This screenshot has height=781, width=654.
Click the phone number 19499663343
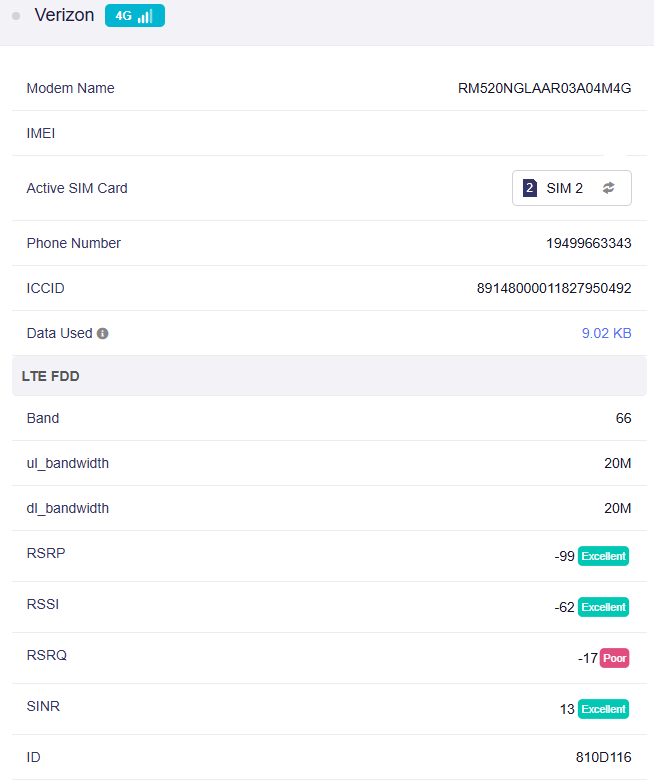(x=588, y=243)
